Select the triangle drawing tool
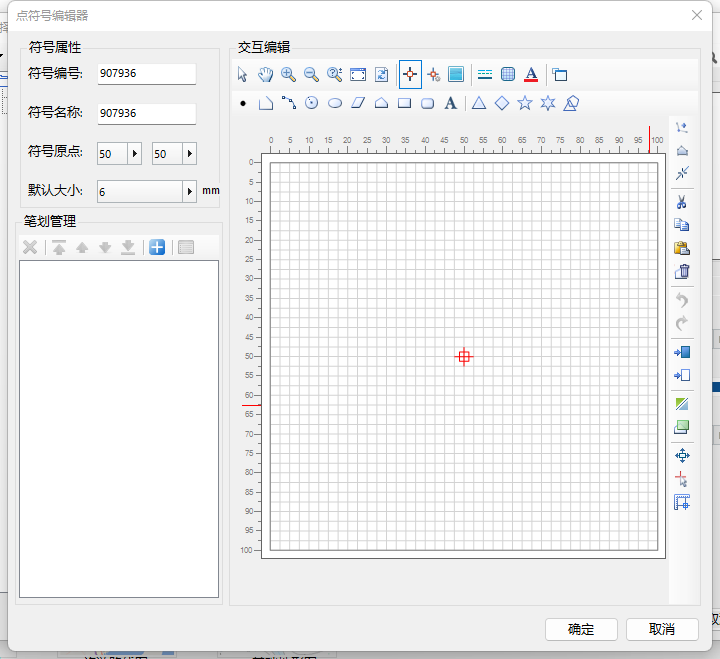The width and height of the screenshot is (720, 659). pyautogui.click(x=479, y=103)
